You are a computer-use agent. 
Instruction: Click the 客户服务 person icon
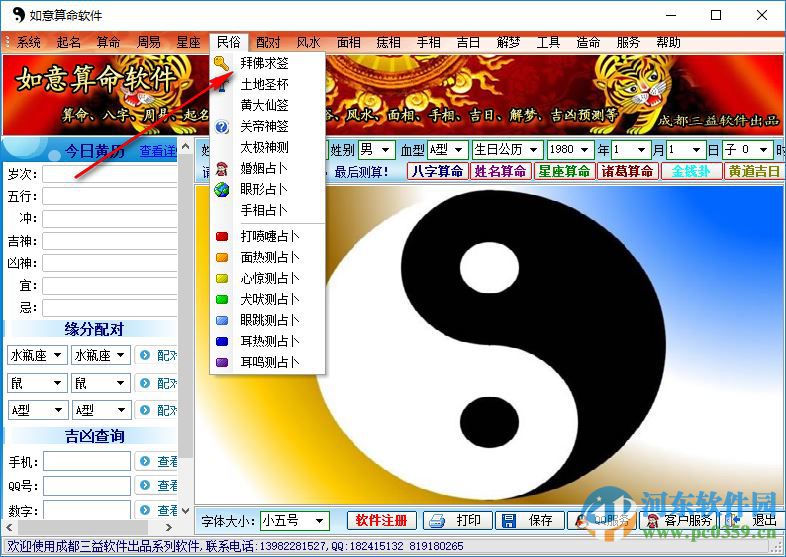(652, 521)
